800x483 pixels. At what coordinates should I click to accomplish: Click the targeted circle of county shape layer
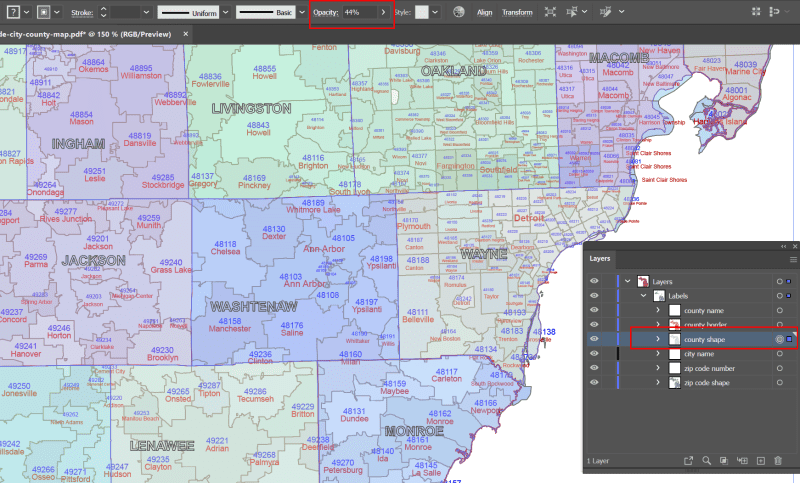[x=779, y=339]
